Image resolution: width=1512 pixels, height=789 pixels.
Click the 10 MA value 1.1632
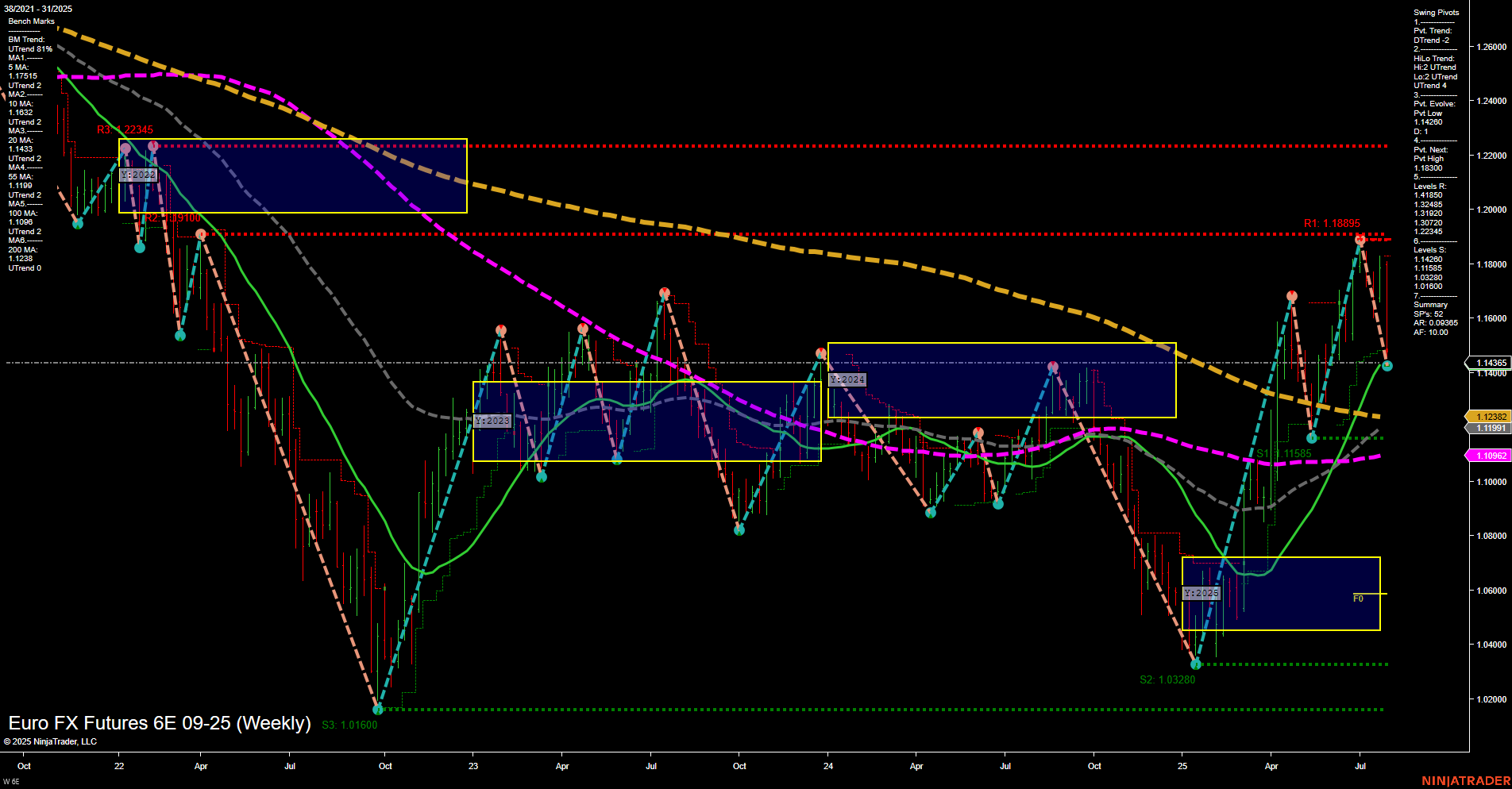[21, 113]
